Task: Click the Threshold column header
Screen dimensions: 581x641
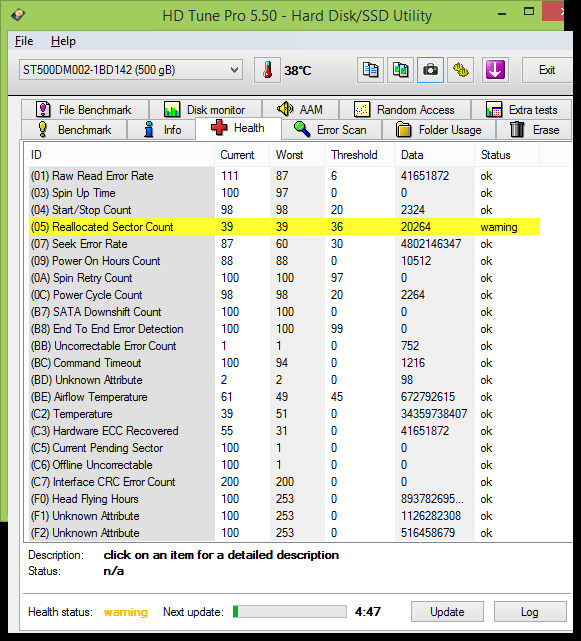Action: pos(360,155)
